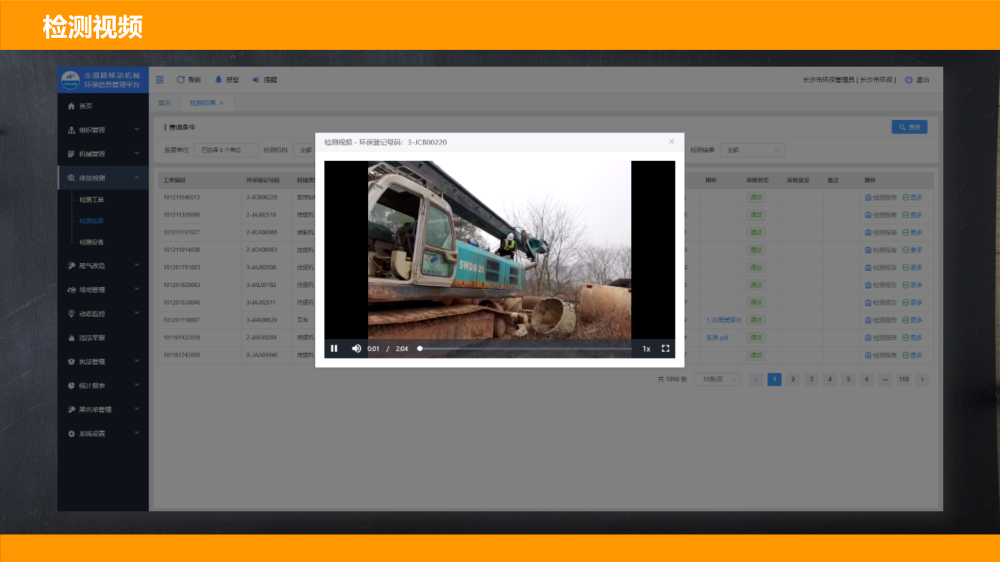Open 监管单位 selection field

tap(226, 150)
